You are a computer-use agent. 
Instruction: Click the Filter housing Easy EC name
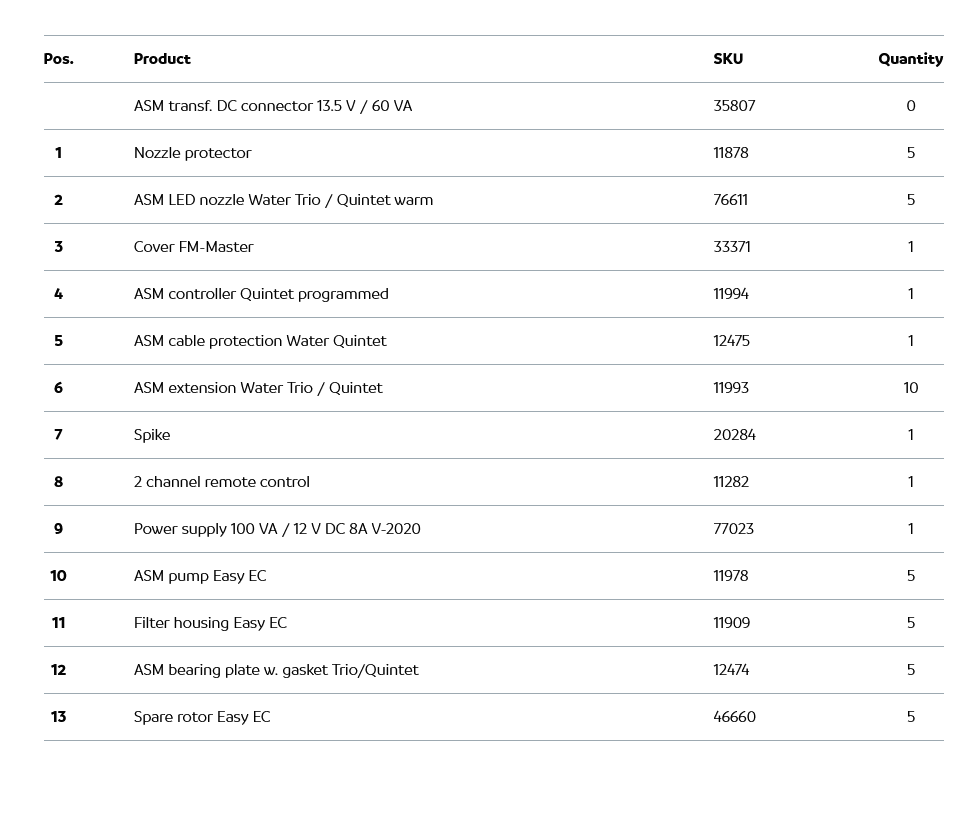click(210, 623)
